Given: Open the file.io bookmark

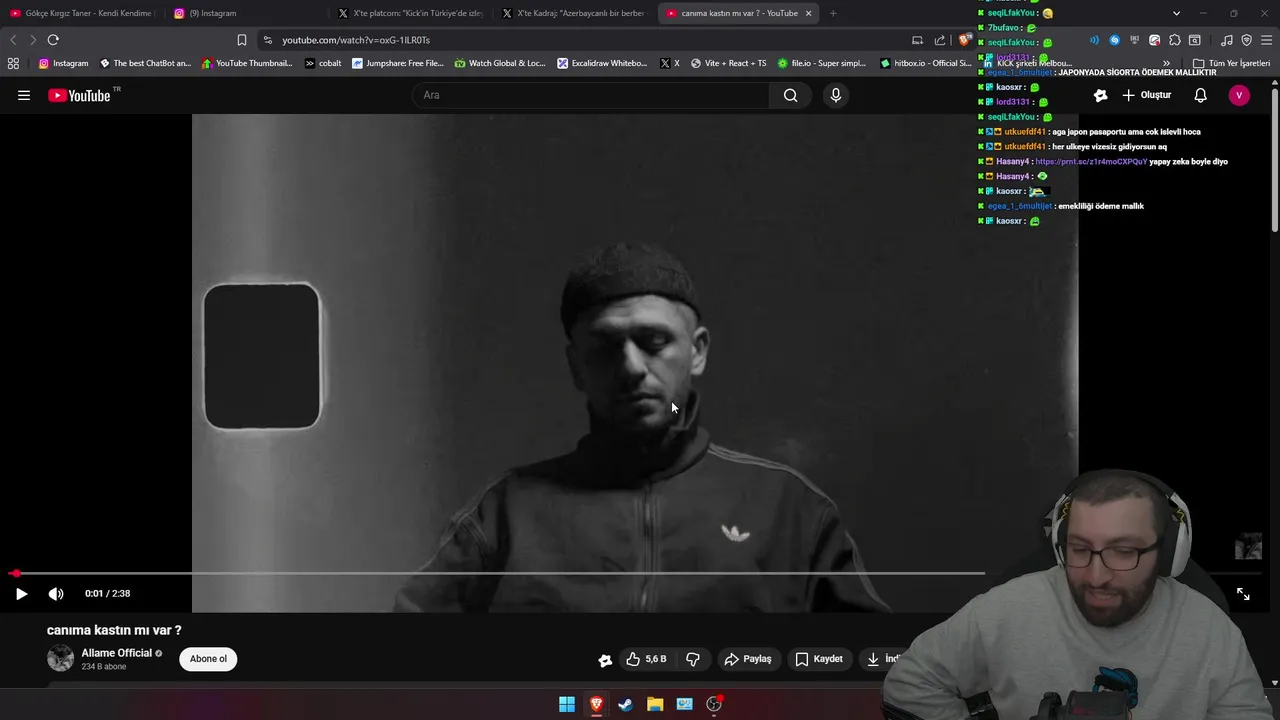Looking at the screenshot, I should coord(821,63).
